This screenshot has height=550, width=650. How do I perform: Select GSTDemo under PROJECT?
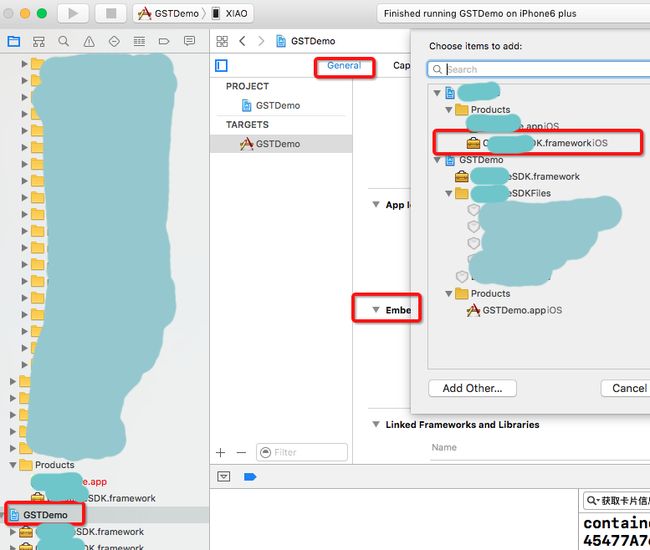click(271, 106)
